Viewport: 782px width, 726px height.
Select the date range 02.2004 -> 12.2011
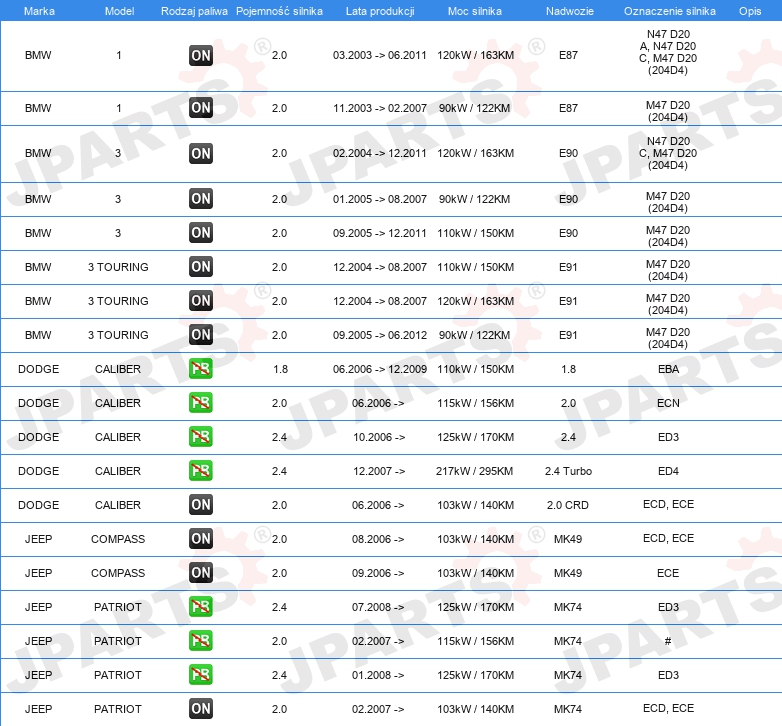pyautogui.click(x=380, y=154)
